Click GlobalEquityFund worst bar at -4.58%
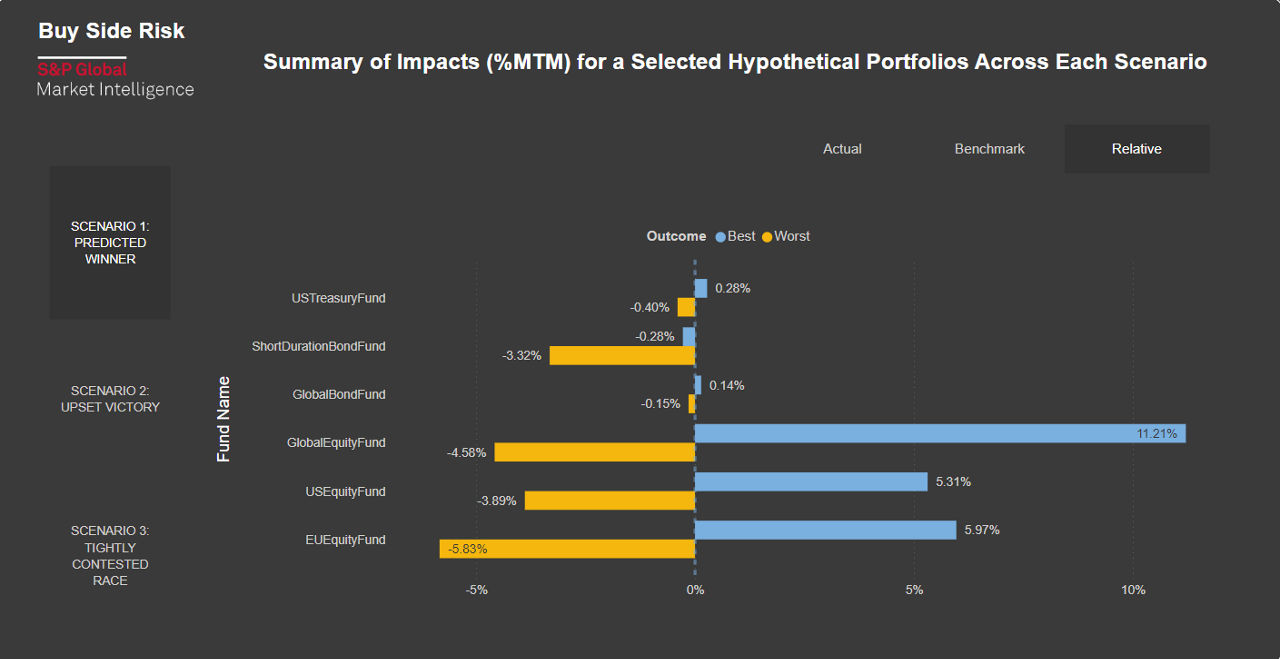1280x659 pixels. [x=595, y=452]
